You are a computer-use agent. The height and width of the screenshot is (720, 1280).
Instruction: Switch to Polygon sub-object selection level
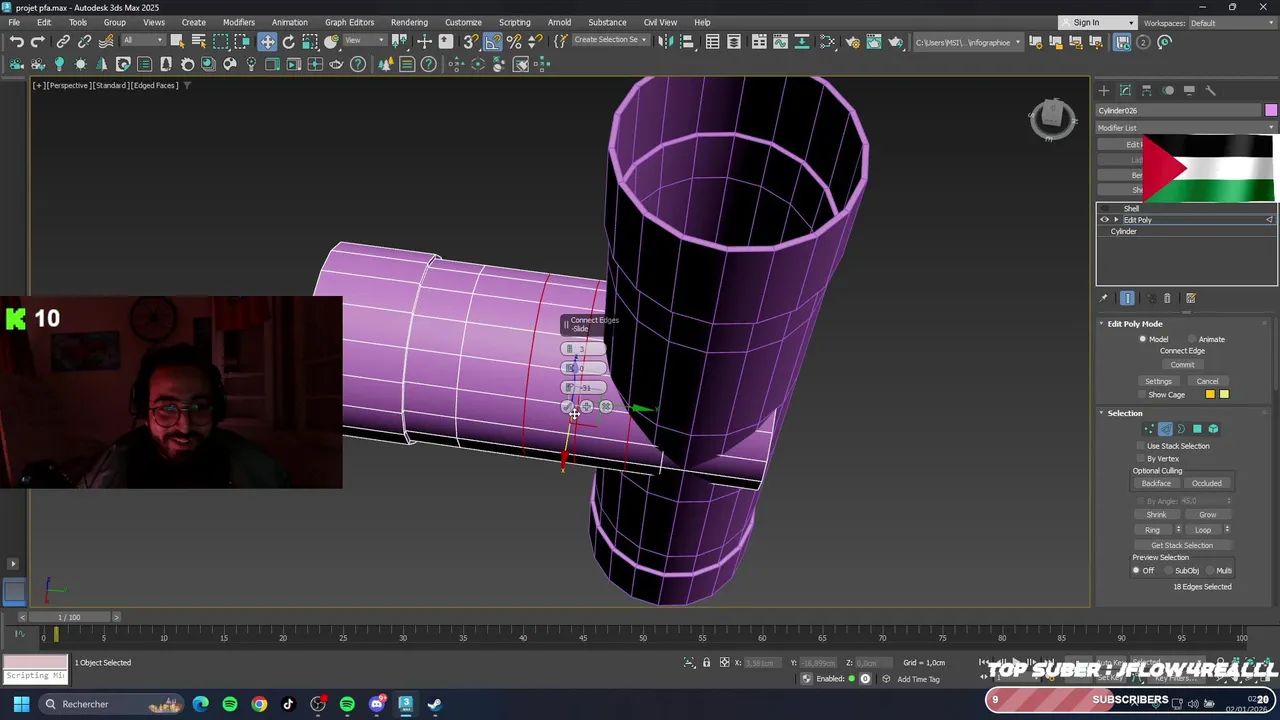1197,429
